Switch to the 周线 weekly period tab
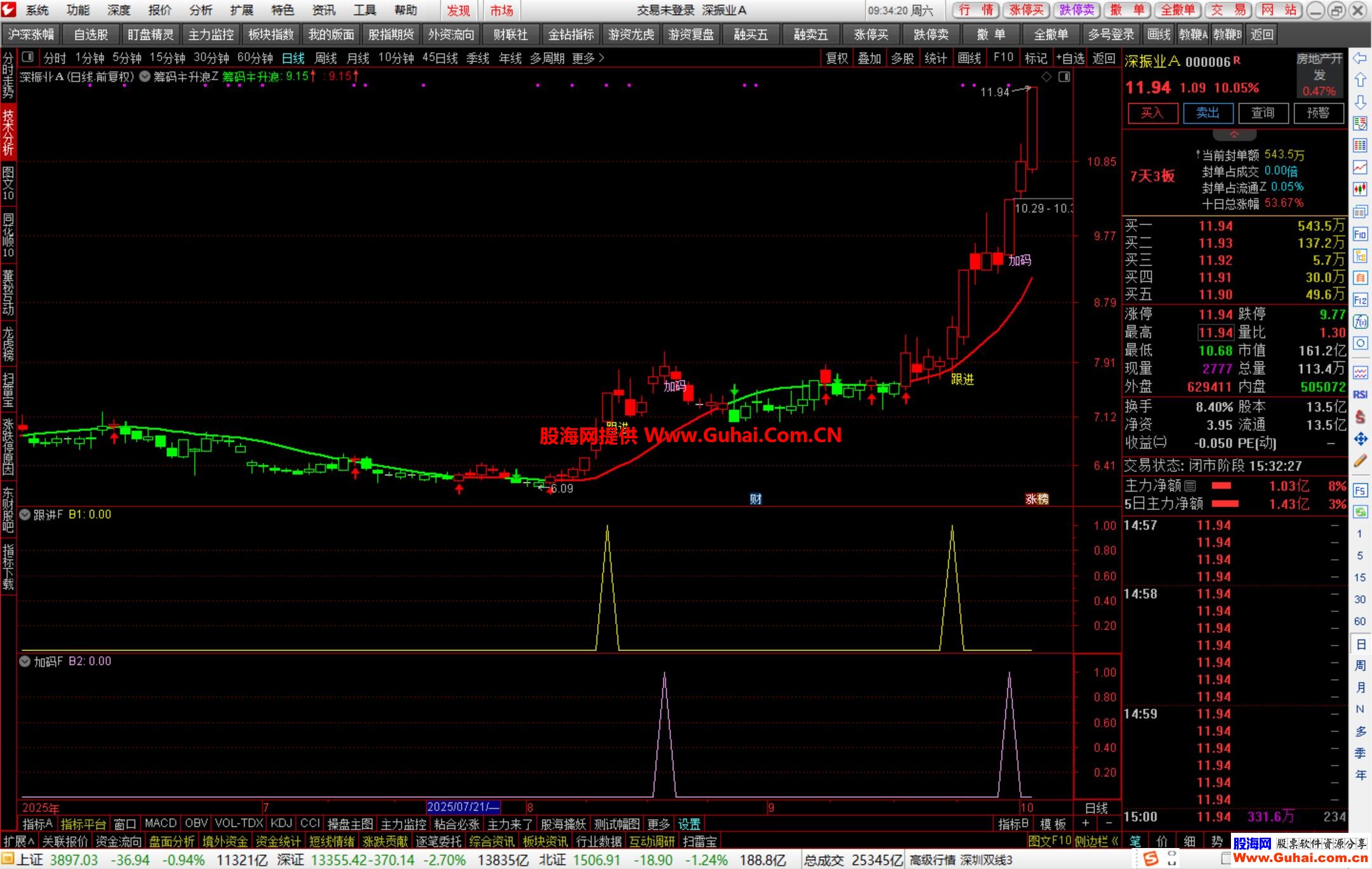The image size is (1372, 869). pyautogui.click(x=325, y=58)
